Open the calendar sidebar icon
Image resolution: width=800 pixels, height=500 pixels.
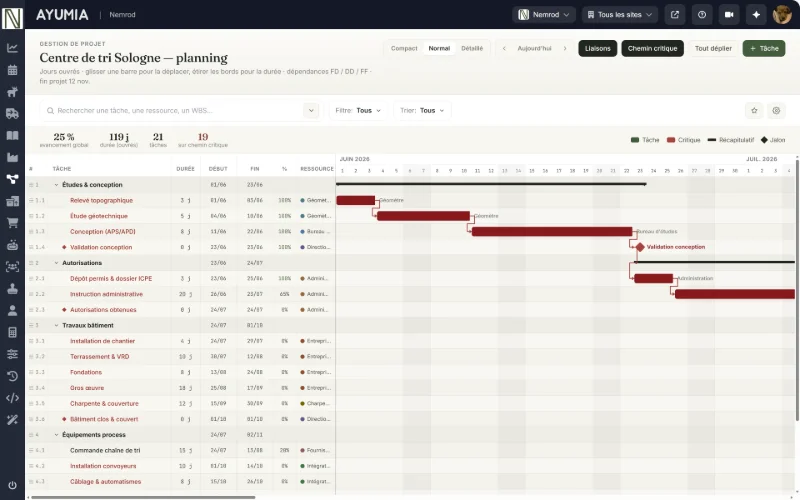point(12,70)
